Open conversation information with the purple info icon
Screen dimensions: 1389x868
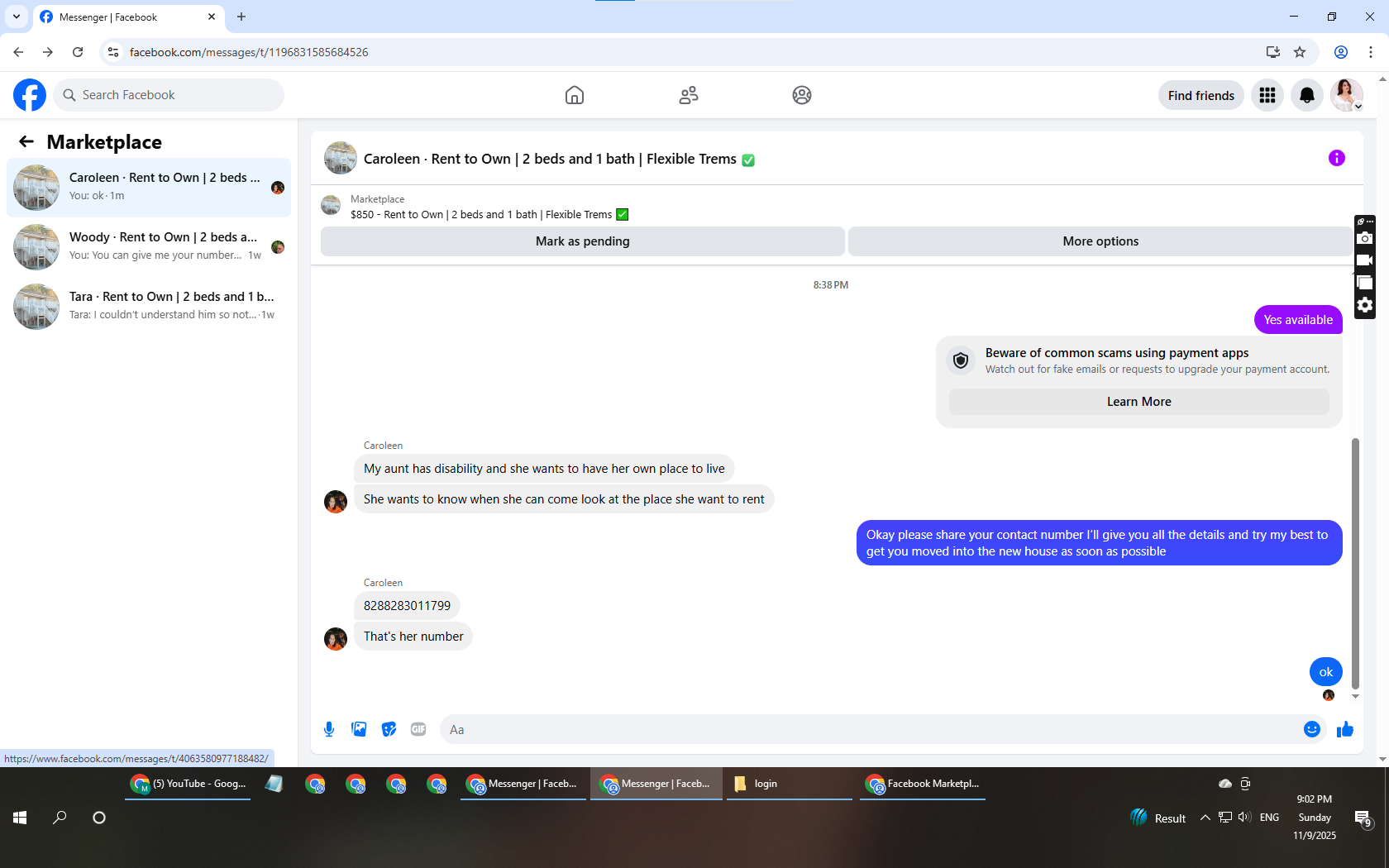[x=1337, y=158]
